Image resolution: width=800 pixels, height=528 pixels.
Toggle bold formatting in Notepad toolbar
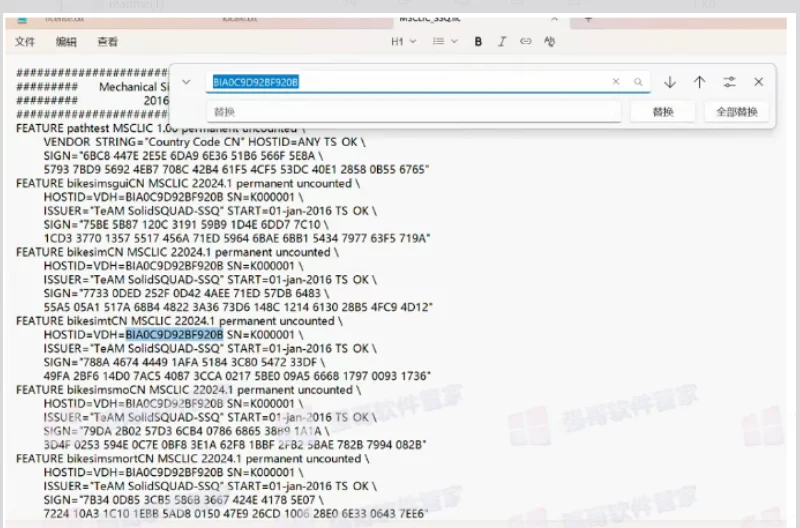(x=478, y=42)
